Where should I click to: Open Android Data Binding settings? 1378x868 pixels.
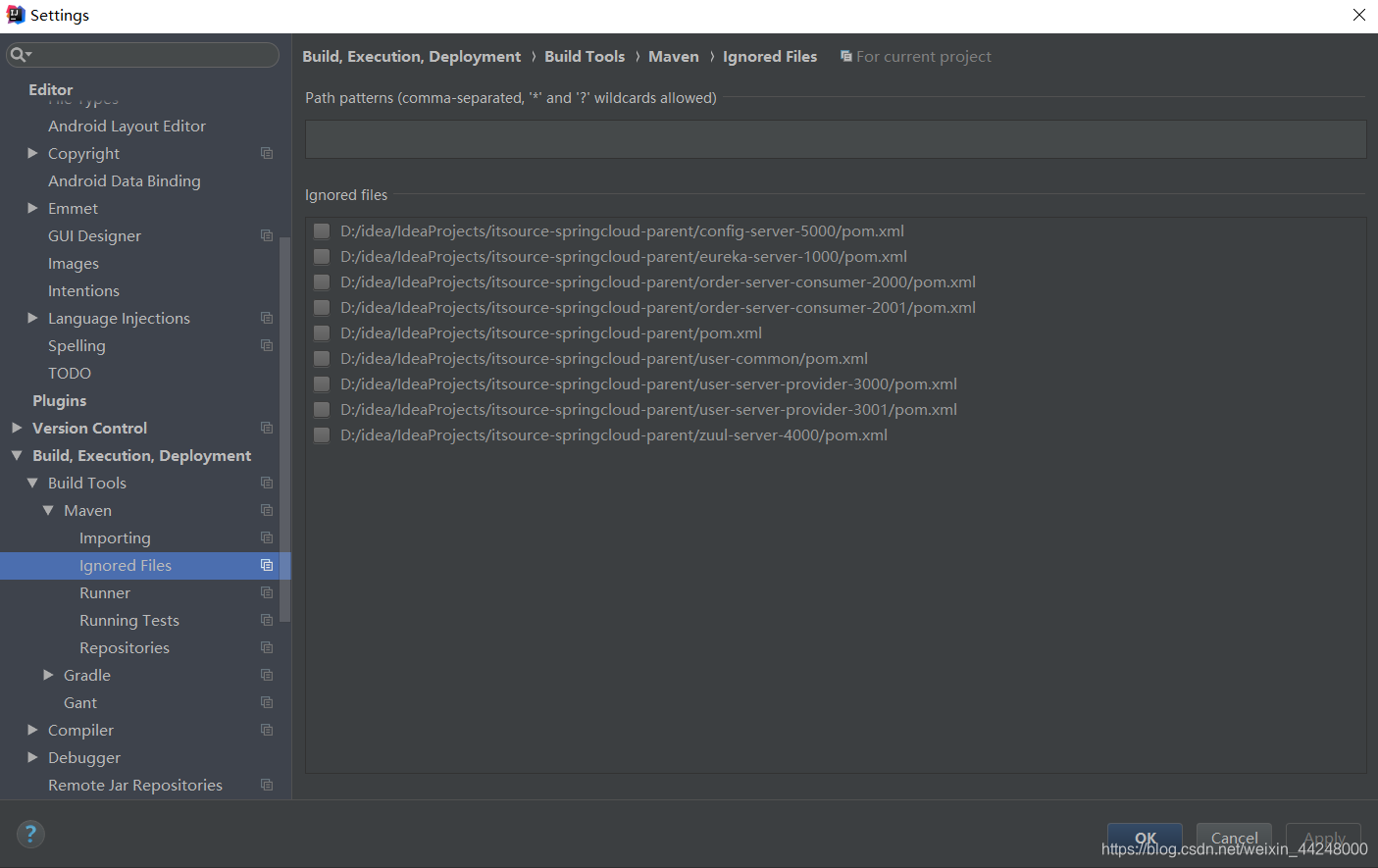[125, 180]
